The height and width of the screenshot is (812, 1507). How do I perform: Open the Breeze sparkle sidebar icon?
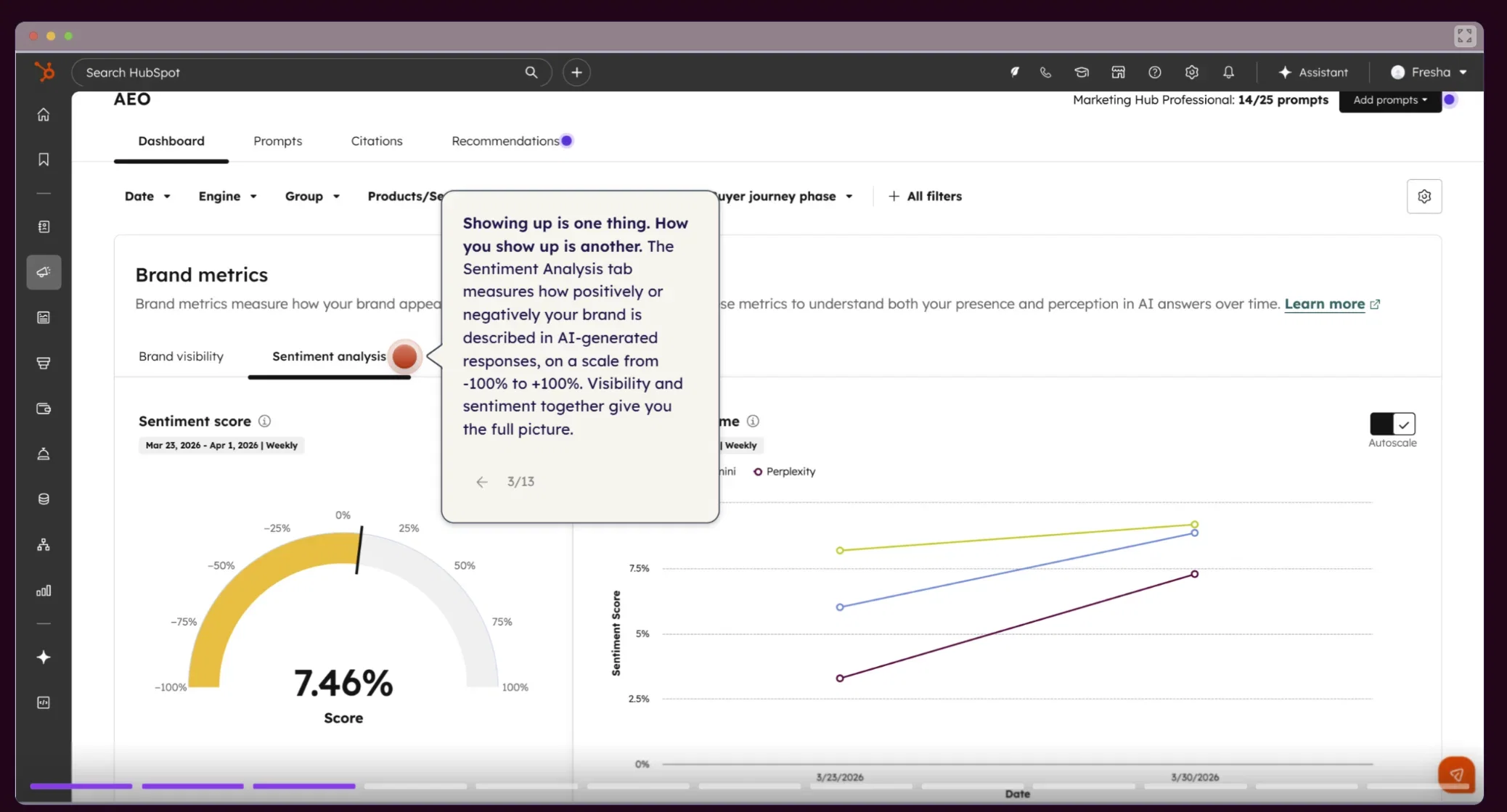(x=44, y=657)
